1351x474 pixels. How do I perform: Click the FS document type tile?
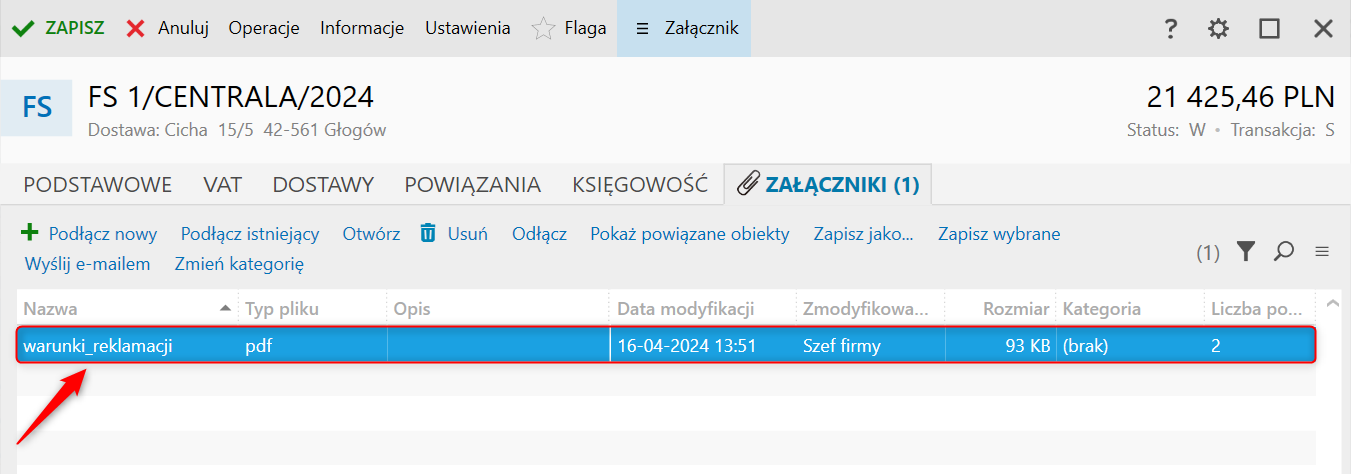coord(36,107)
